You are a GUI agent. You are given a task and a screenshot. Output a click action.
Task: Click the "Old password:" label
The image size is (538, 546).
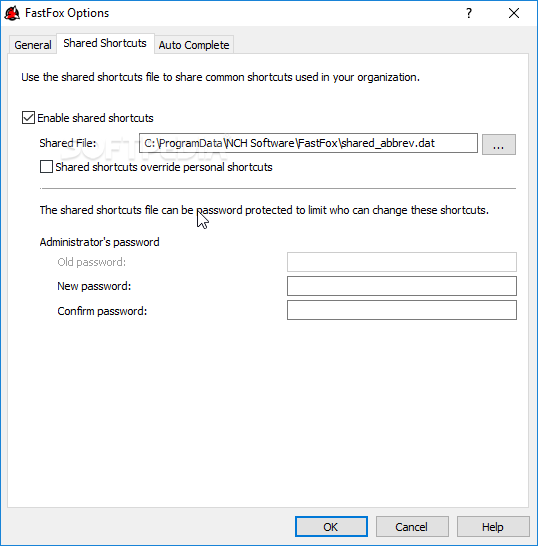(92, 262)
